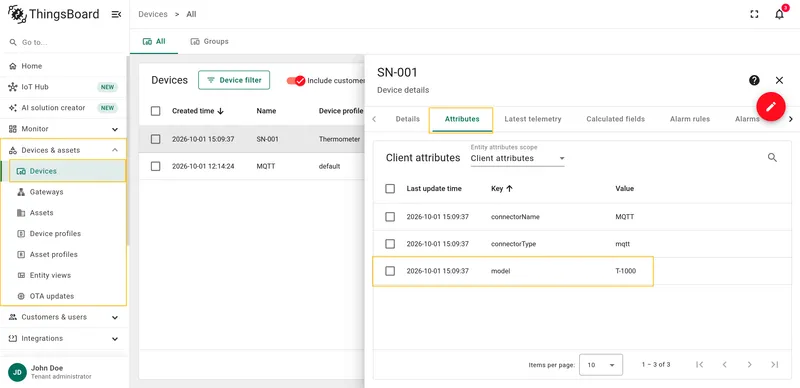Open the Calculated fields tab
The height and width of the screenshot is (388, 800).
pos(615,119)
